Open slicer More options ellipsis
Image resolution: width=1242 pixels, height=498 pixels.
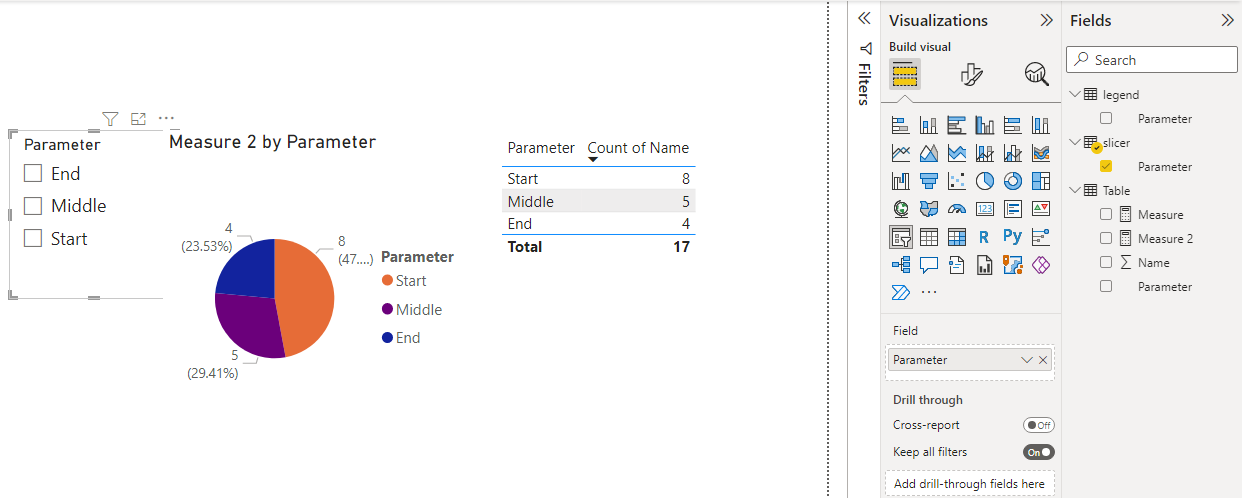coord(166,118)
